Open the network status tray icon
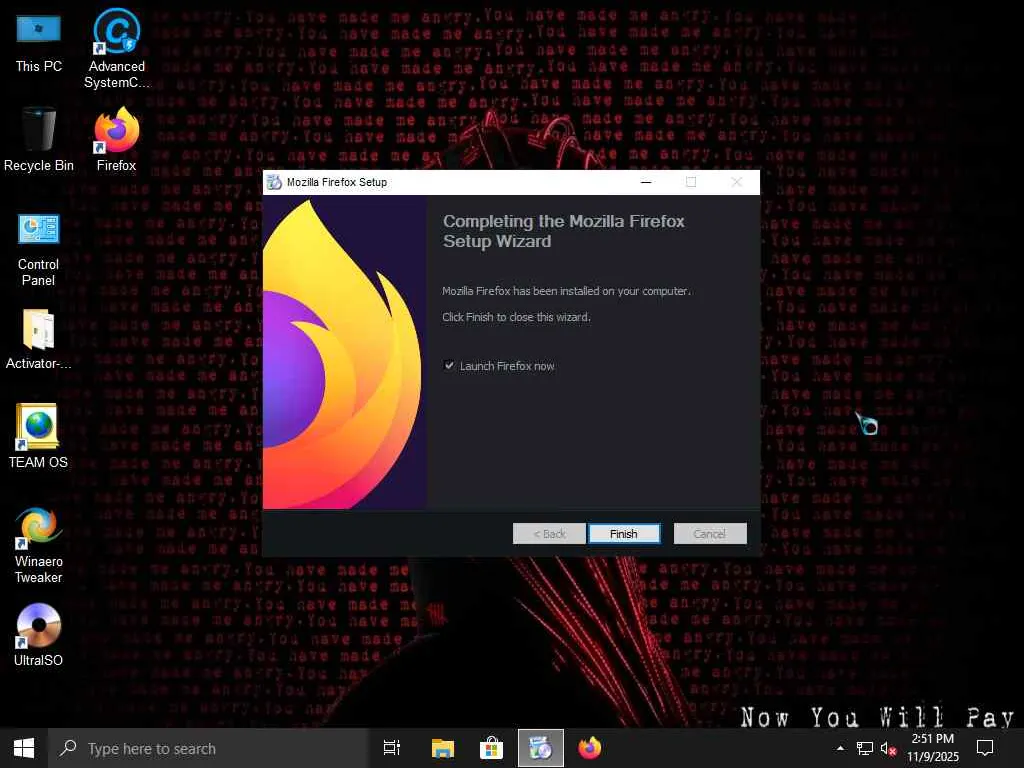 [x=865, y=748]
